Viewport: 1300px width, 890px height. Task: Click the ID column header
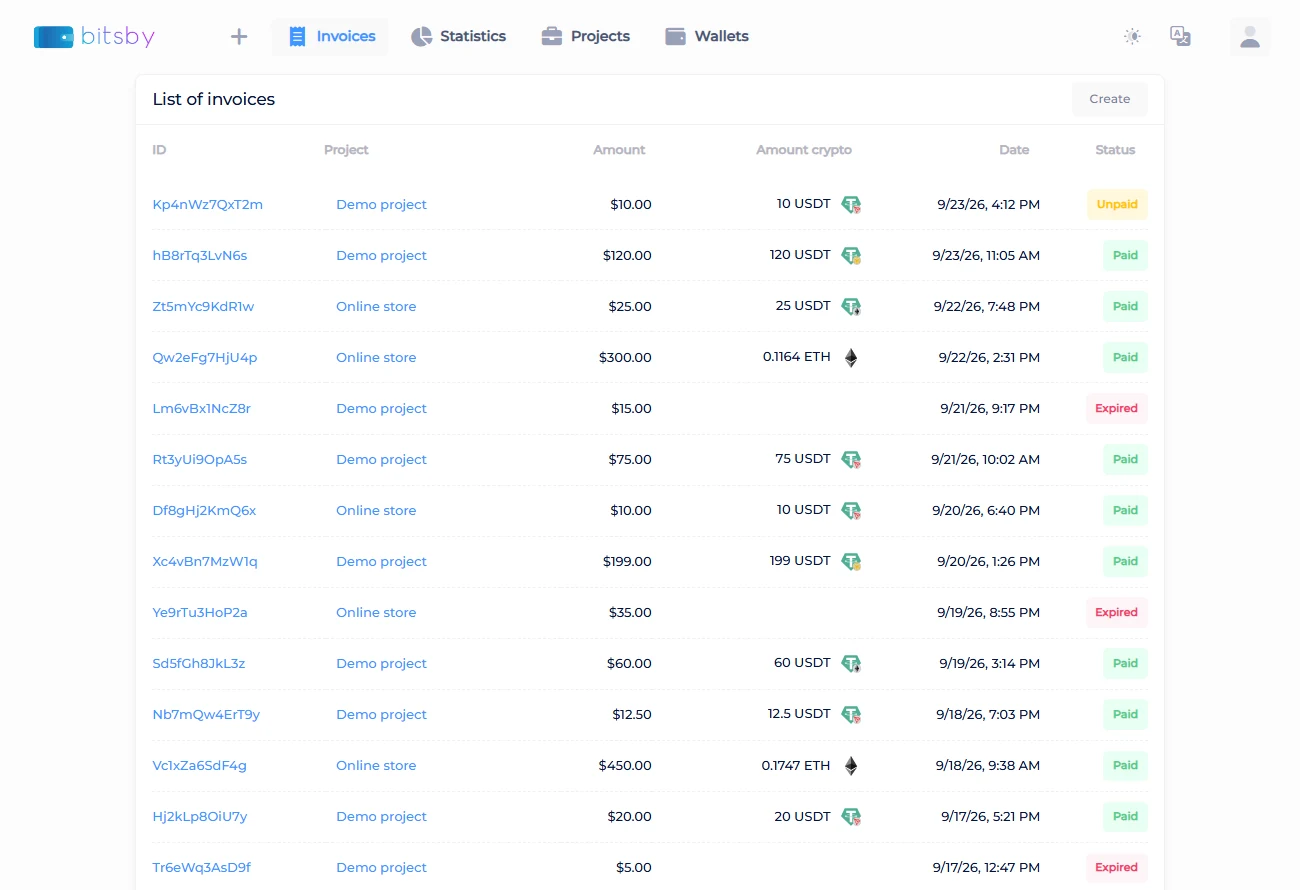(159, 150)
